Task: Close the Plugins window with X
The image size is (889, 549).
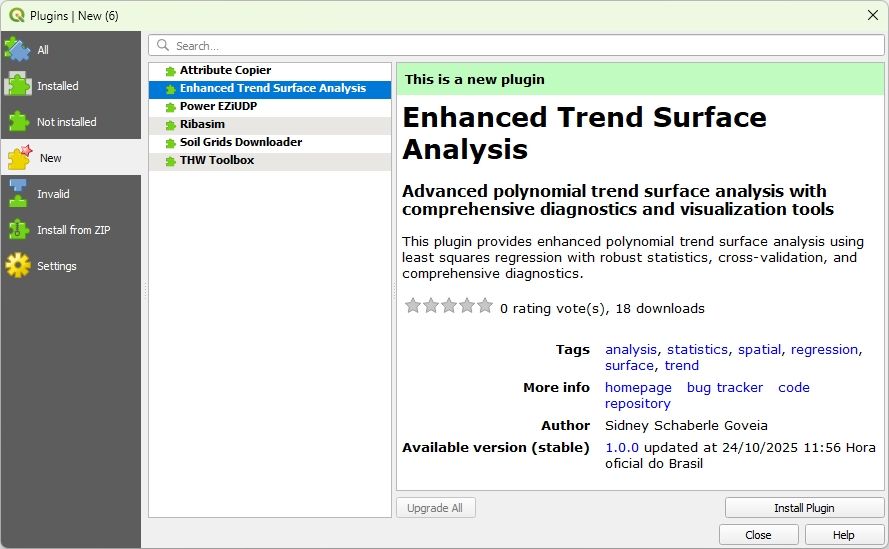Action: click(873, 15)
